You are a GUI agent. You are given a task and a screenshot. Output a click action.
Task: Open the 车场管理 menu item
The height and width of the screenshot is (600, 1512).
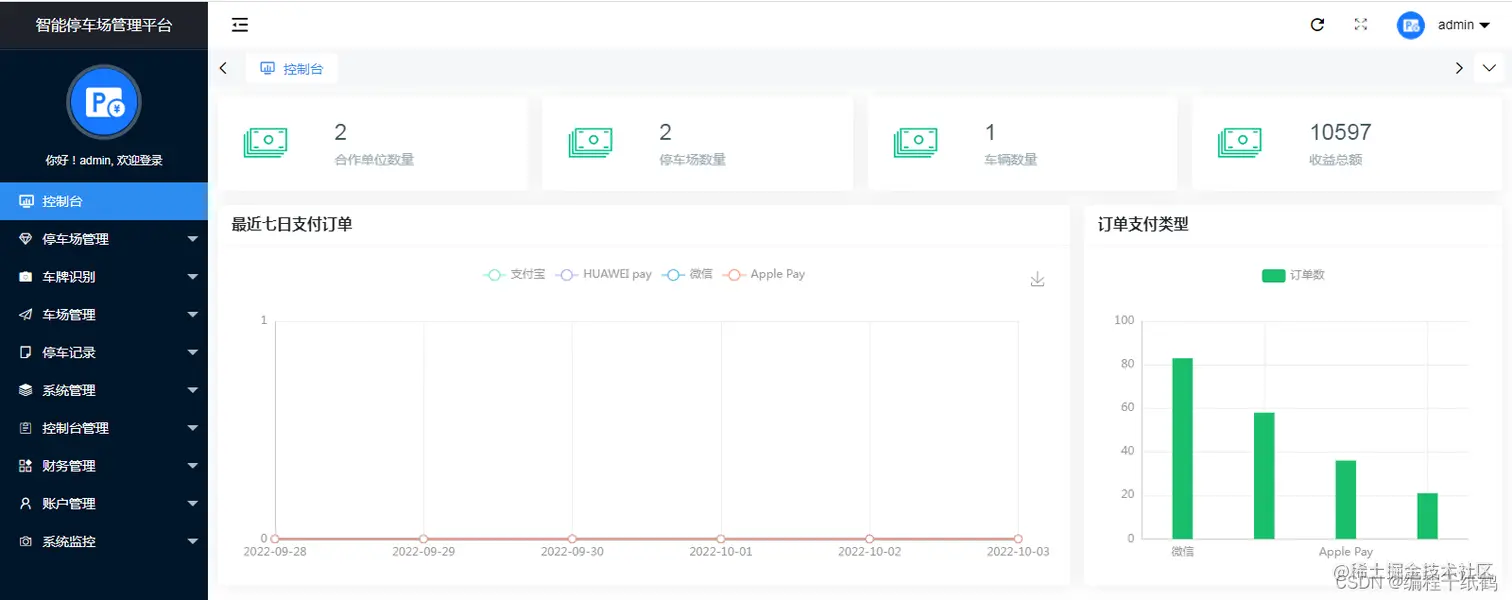coord(104,315)
